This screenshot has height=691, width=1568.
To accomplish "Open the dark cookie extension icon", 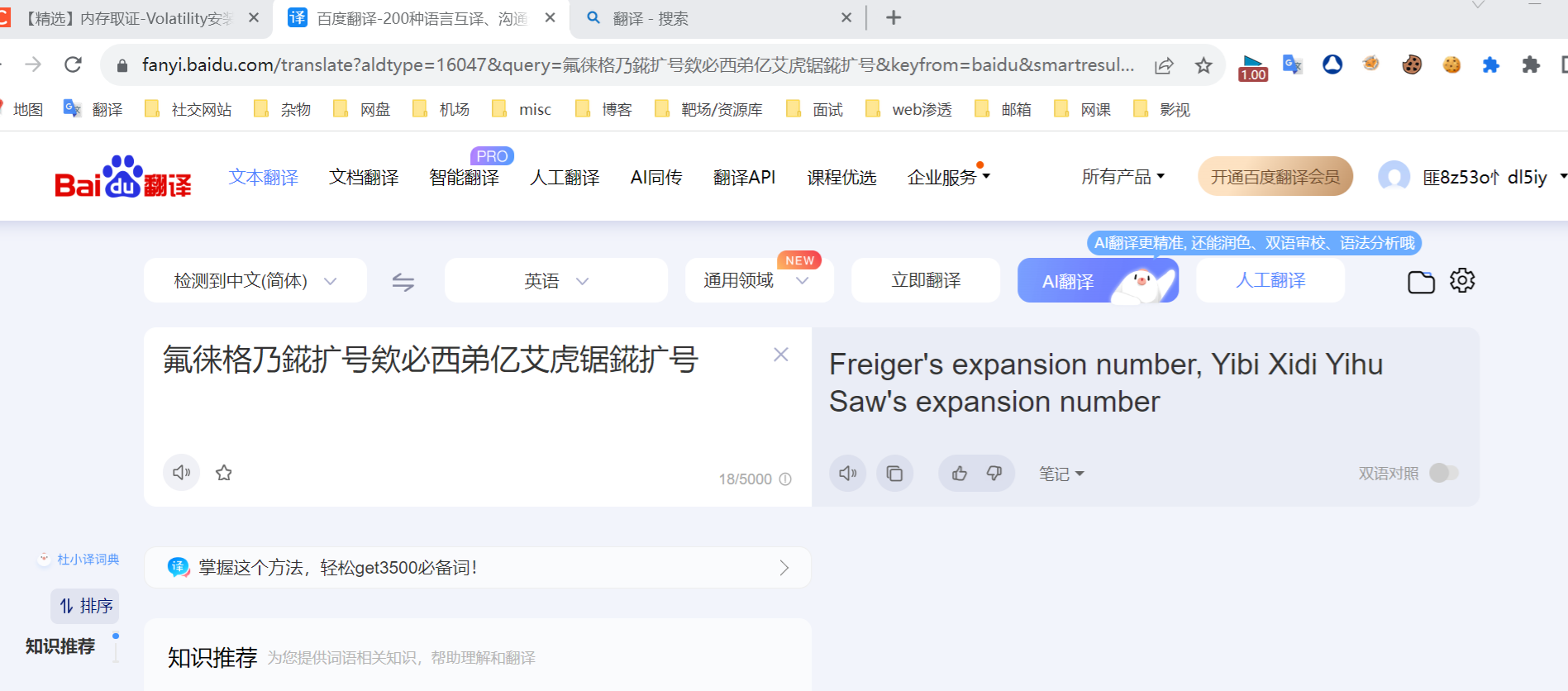I will pyautogui.click(x=1412, y=64).
